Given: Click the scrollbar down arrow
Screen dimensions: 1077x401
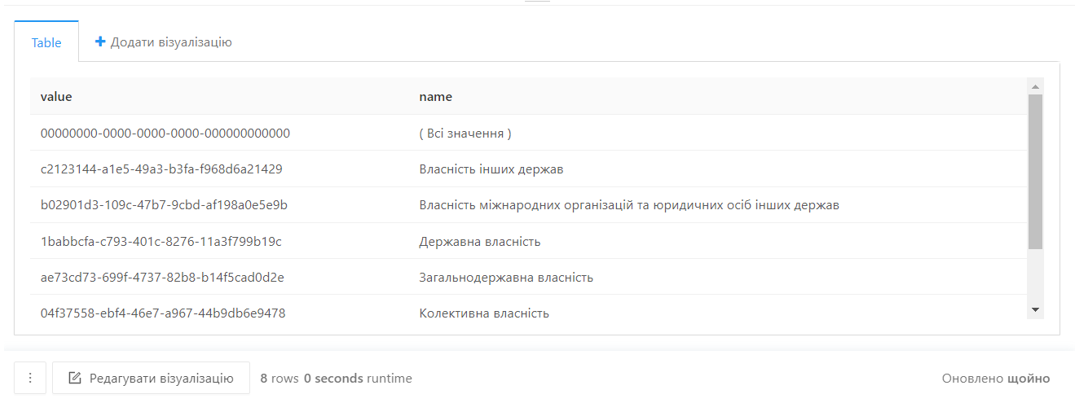Looking at the screenshot, I should pos(1035,311).
